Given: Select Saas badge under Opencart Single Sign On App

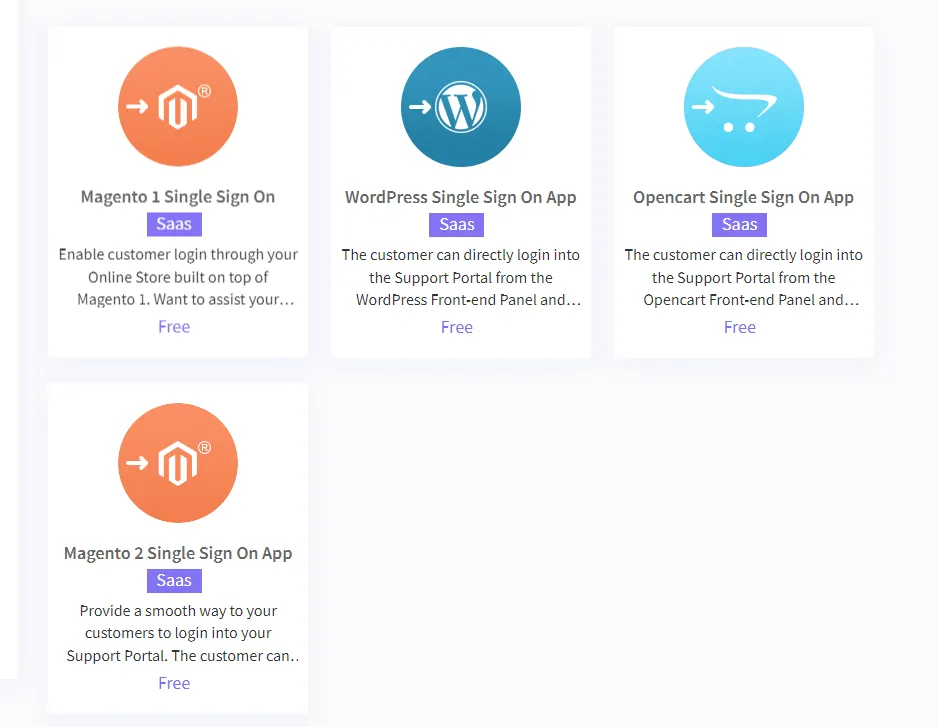Looking at the screenshot, I should tap(739, 224).
